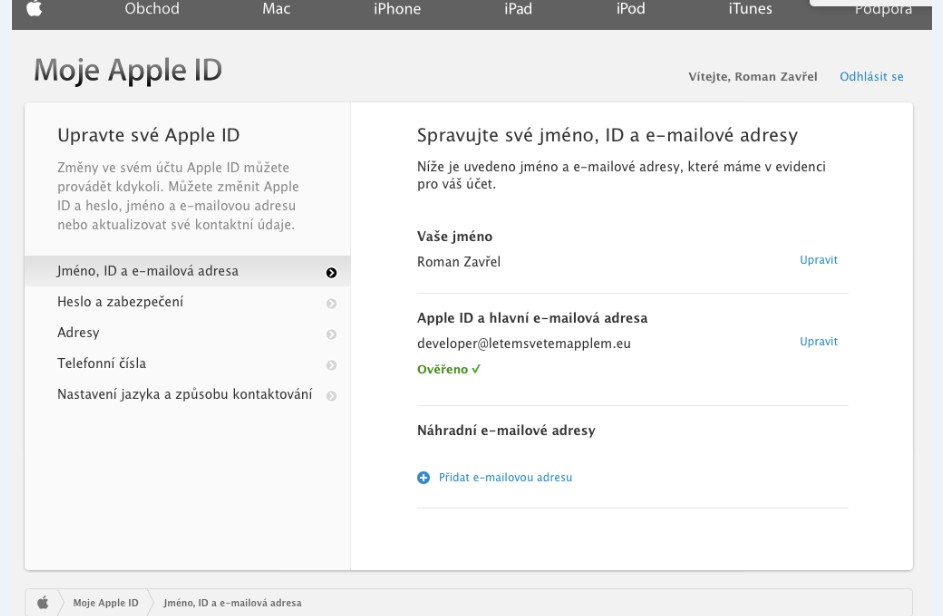Click the Apple icon in the breadcrumb footer

[x=43, y=602]
